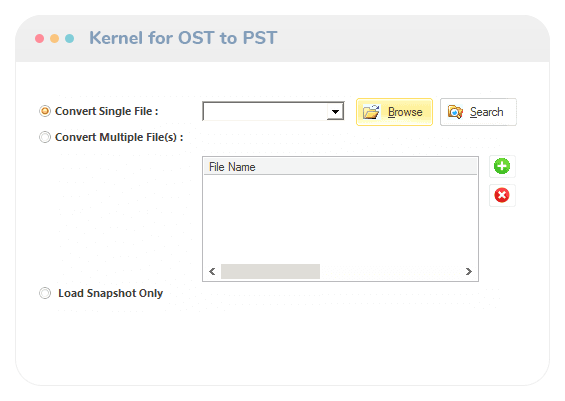The image size is (565, 401).
Task: Click the green plus add file icon
Action: 502,166
